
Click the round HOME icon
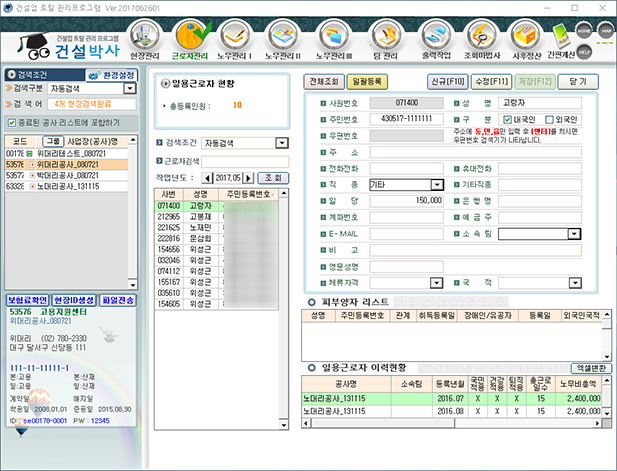(x=584, y=30)
